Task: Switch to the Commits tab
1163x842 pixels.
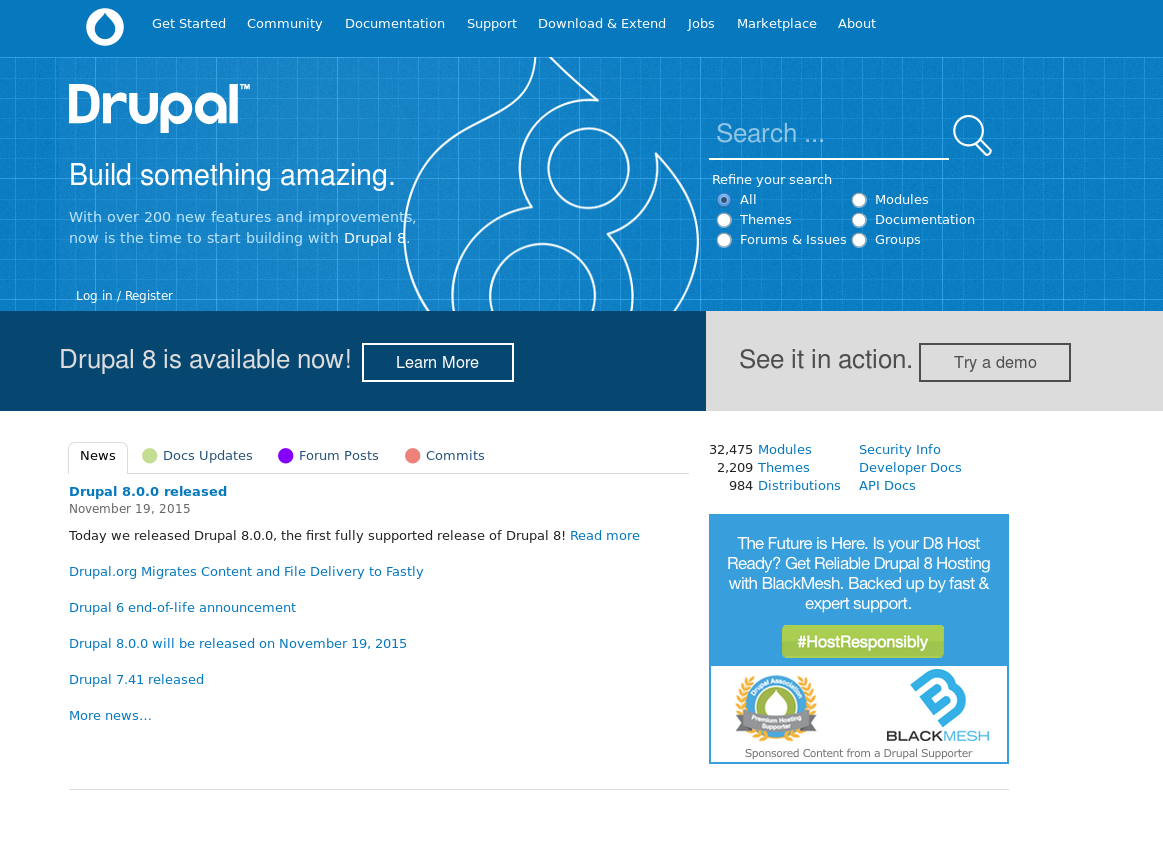Action: click(x=445, y=455)
